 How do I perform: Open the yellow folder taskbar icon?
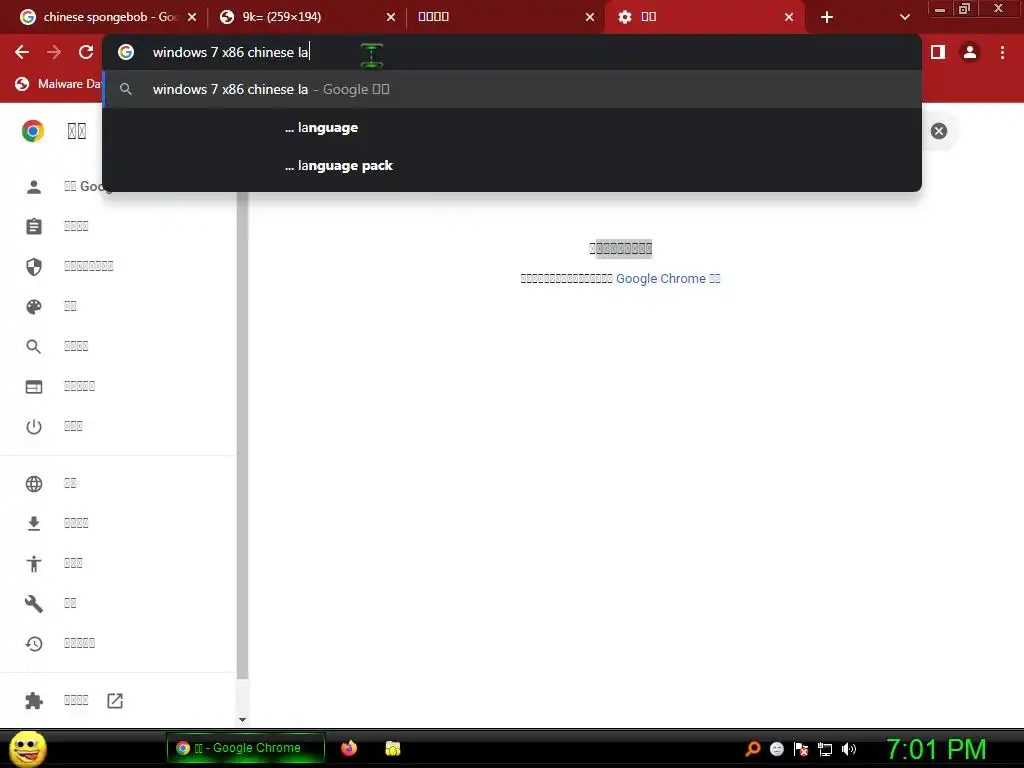[x=392, y=748]
